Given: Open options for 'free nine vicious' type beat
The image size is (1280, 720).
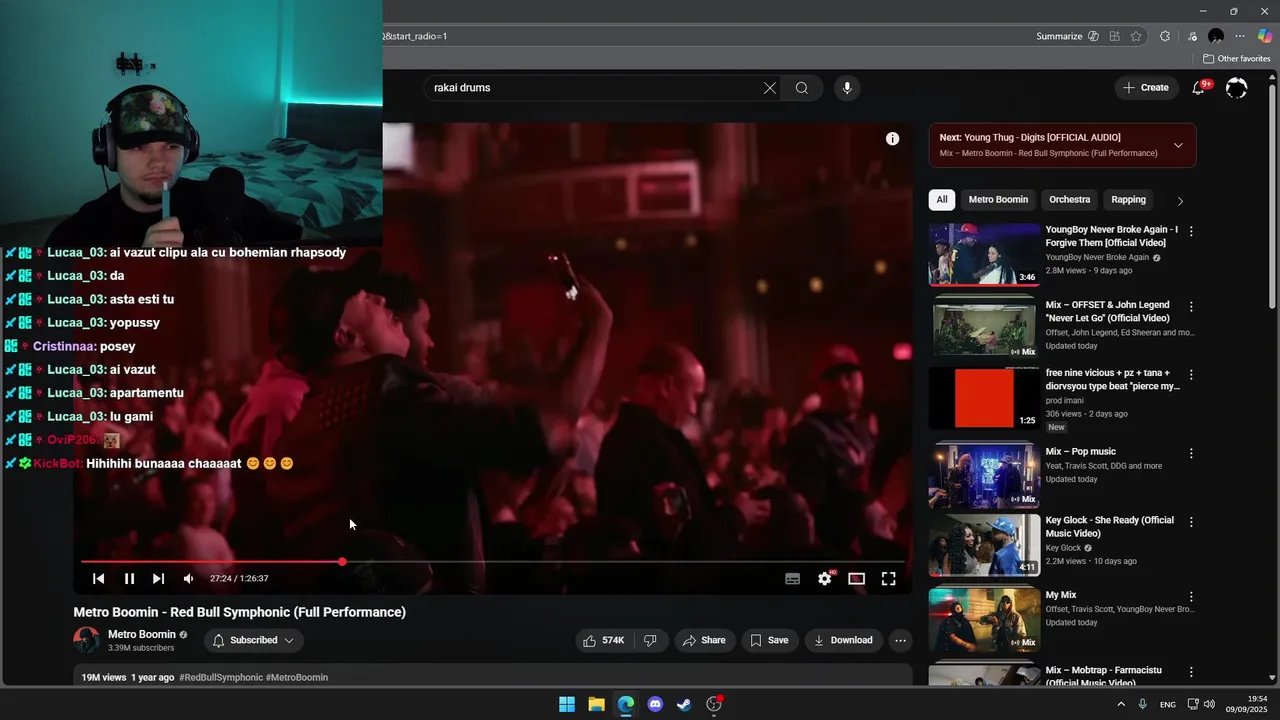Looking at the screenshot, I should pos(1190,374).
